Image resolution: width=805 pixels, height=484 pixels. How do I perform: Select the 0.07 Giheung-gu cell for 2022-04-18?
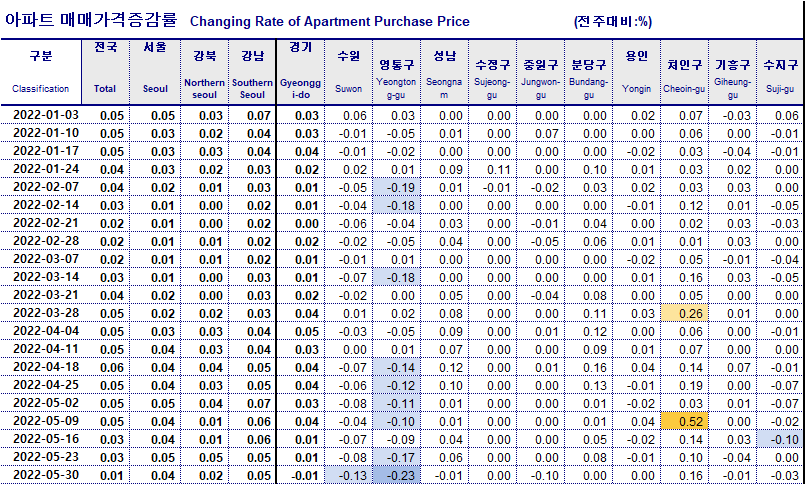(733, 367)
